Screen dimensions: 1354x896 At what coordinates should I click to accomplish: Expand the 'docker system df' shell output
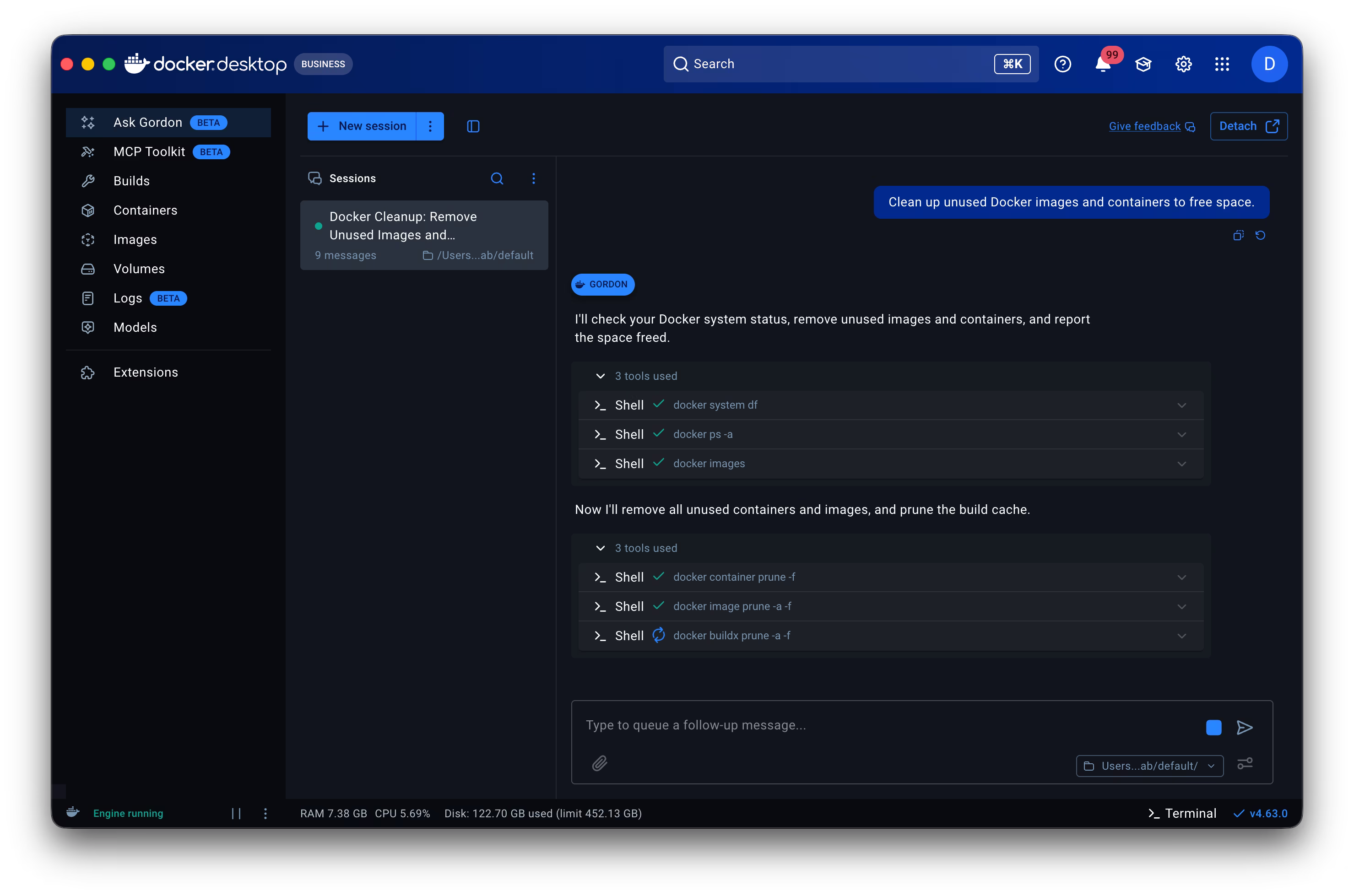click(1182, 405)
